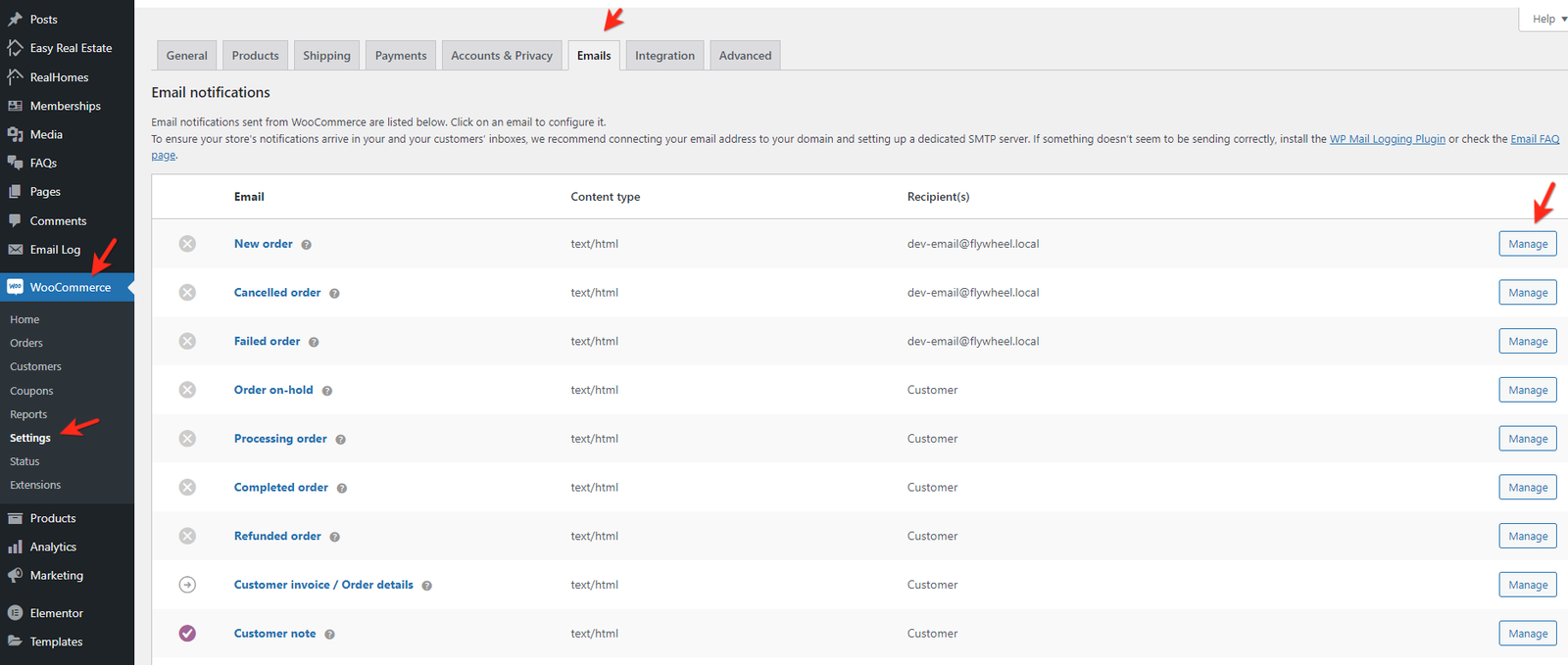The width and height of the screenshot is (1568, 665).
Task: Click the Posts pin icon in sidebar
Action: 15,20
